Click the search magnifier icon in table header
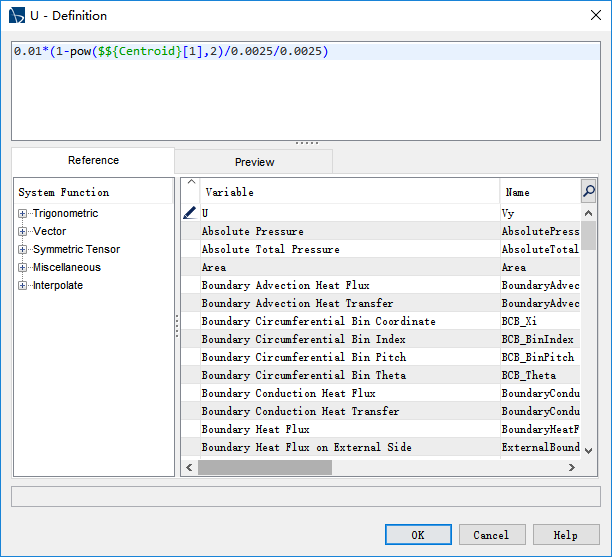Screen dimensions: 612x557 [589, 191]
